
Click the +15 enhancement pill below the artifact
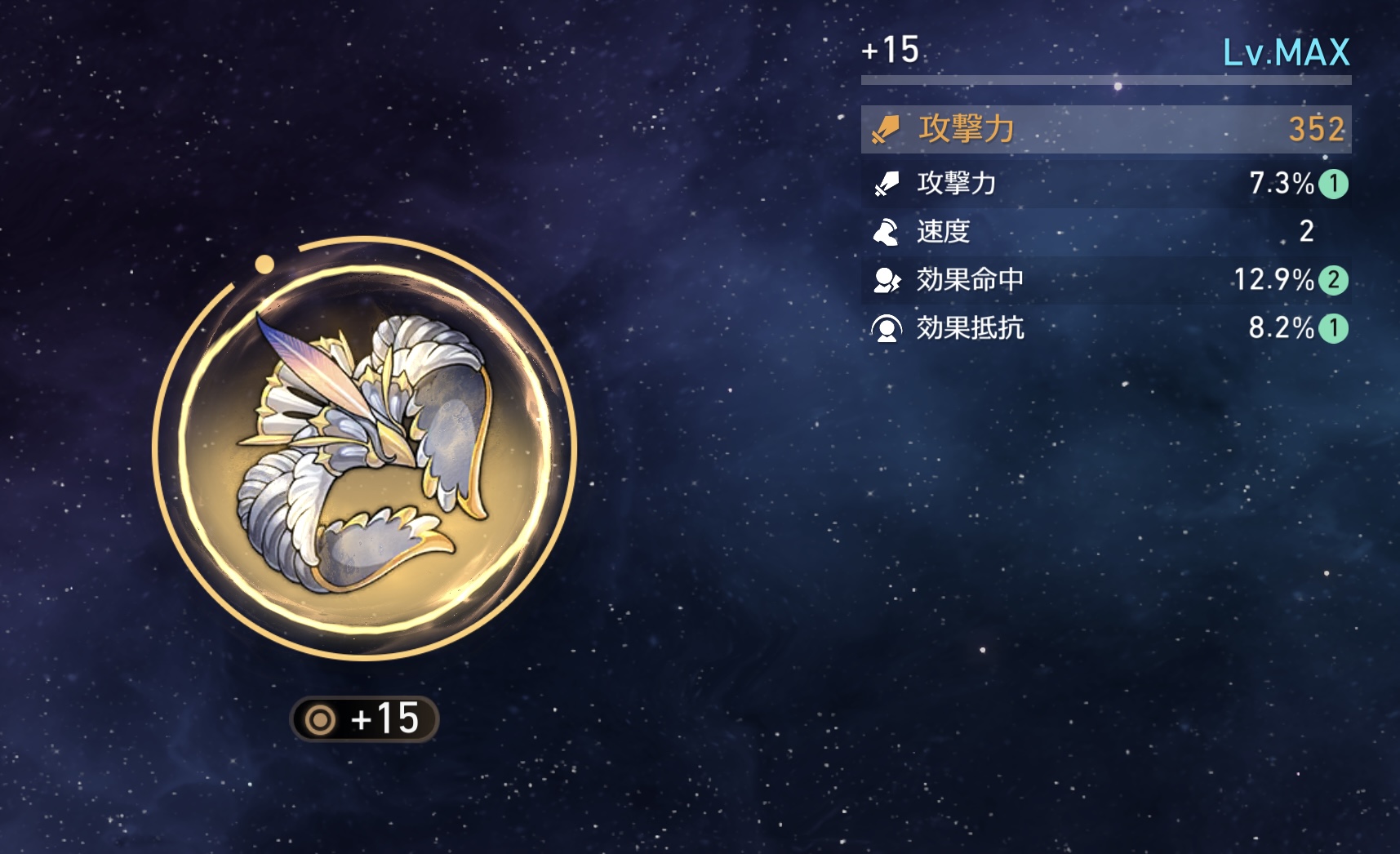coord(364,719)
